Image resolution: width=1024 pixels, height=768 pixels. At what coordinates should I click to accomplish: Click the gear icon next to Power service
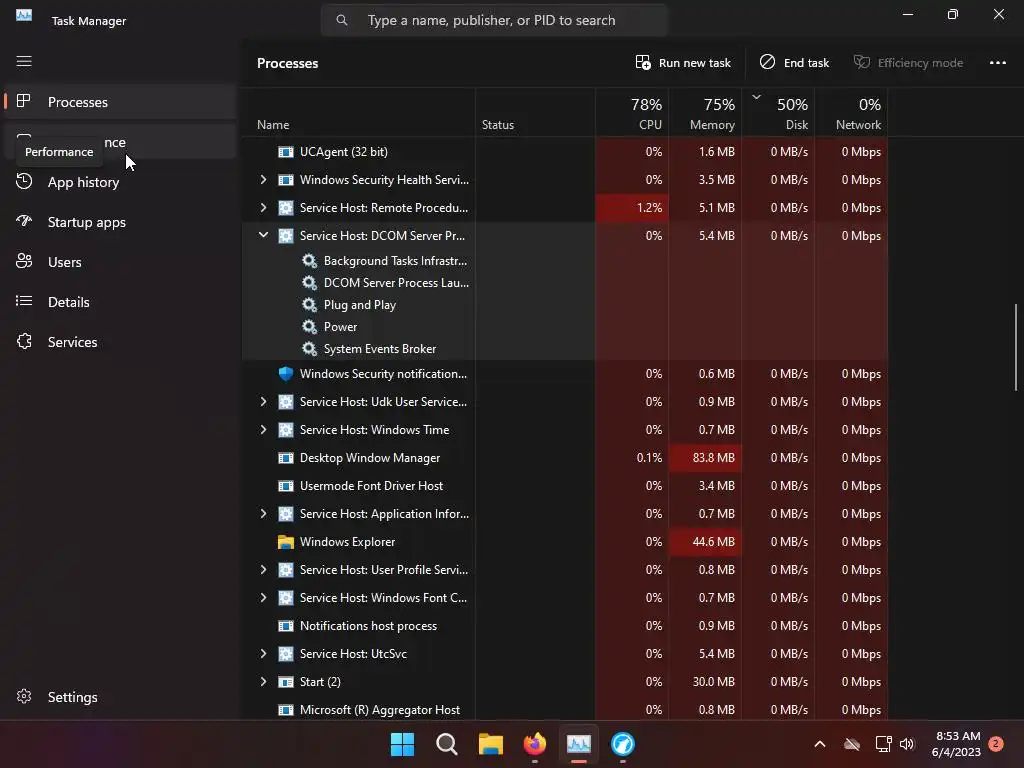(x=309, y=327)
